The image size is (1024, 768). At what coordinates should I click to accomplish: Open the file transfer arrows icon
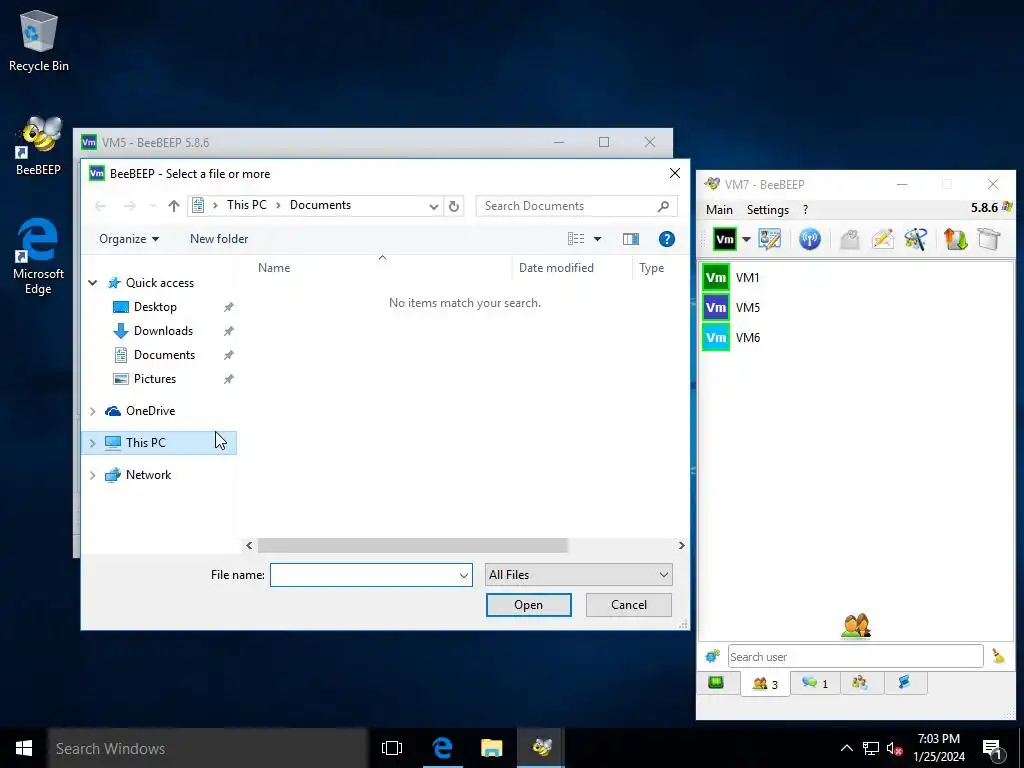pos(955,239)
